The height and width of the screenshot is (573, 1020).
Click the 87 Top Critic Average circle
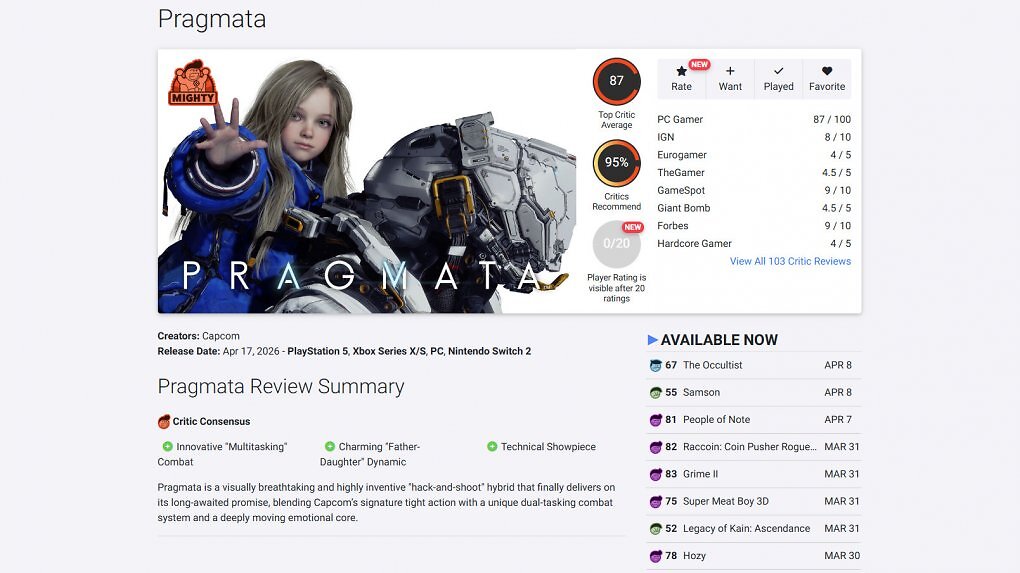point(617,81)
